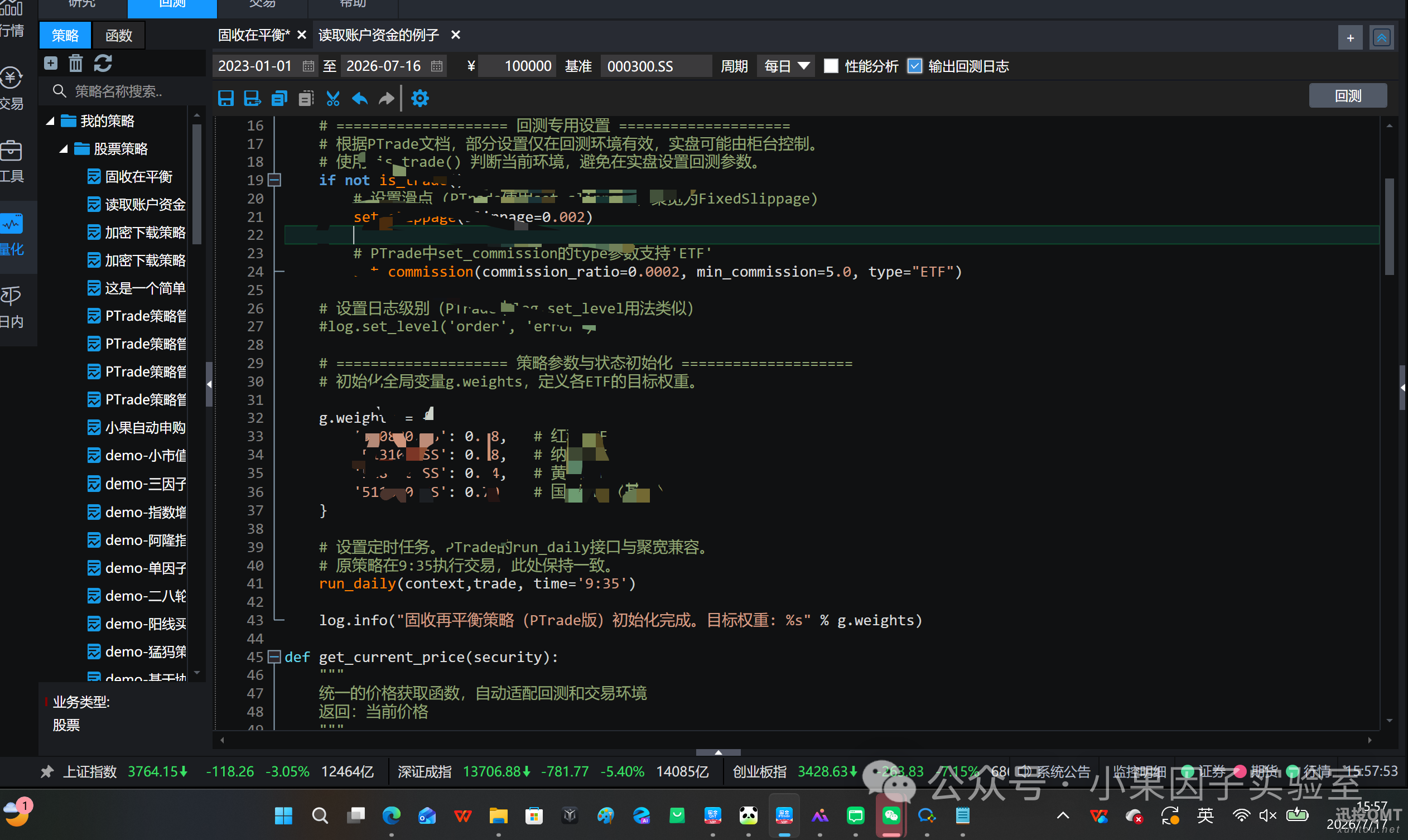Click the 英 input method indicator
The height and width of the screenshot is (840, 1408).
(x=1205, y=815)
